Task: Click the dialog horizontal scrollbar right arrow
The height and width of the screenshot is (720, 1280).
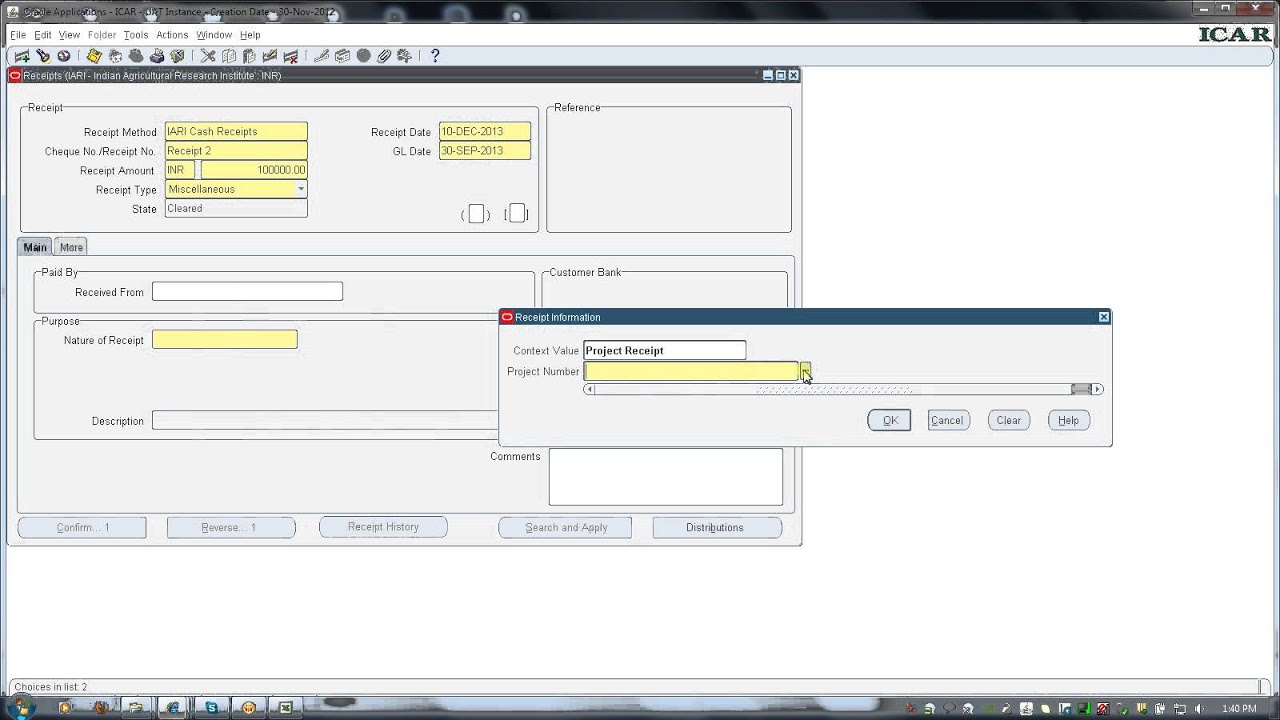Action: tap(1098, 389)
